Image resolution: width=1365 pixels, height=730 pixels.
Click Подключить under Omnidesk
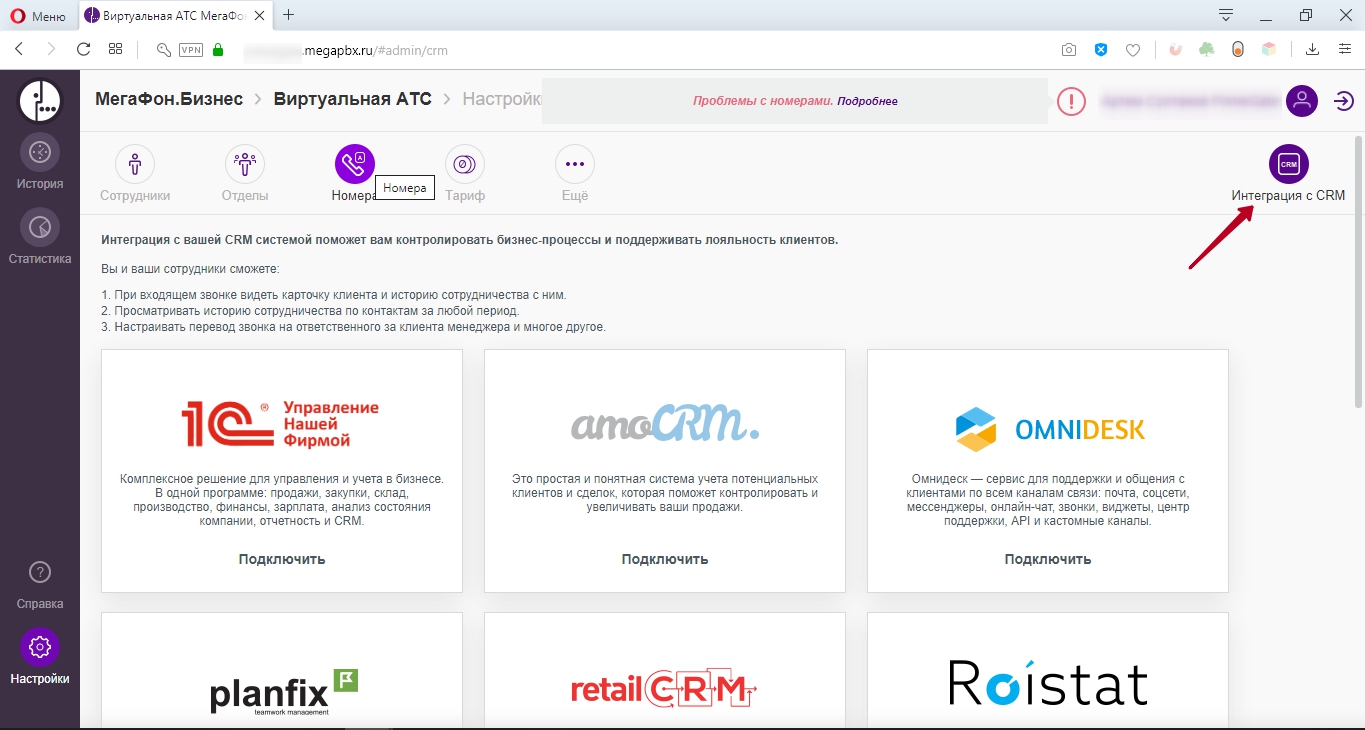click(1048, 559)
